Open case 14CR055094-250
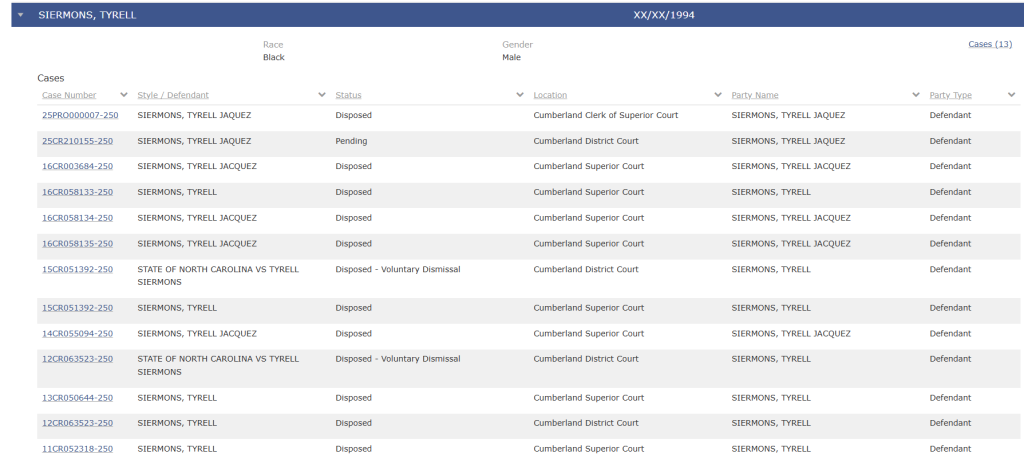The width and height of the screenshot is (1024, 455). click(x=77, y=334)
